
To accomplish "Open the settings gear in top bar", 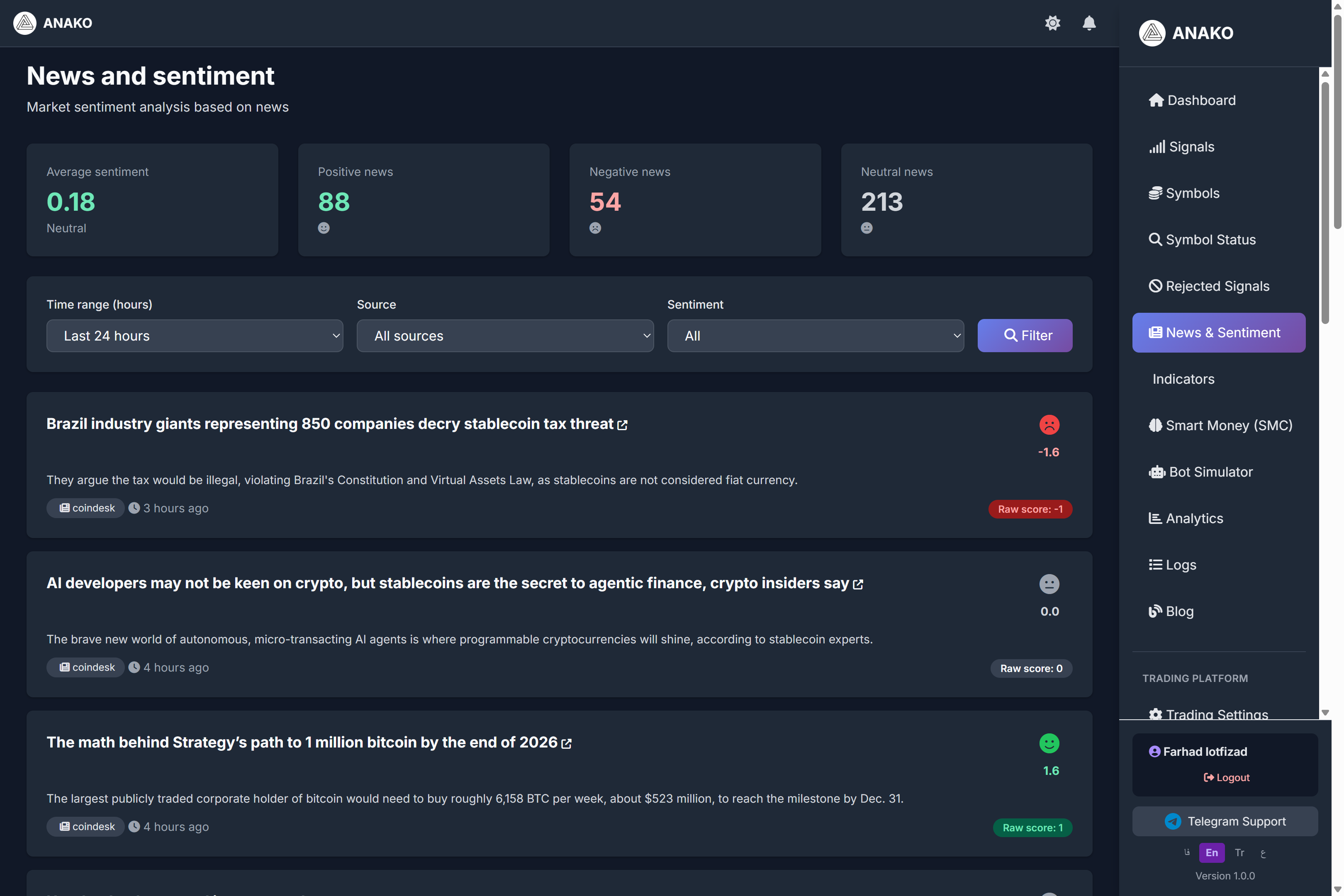I will [1053, 23].
